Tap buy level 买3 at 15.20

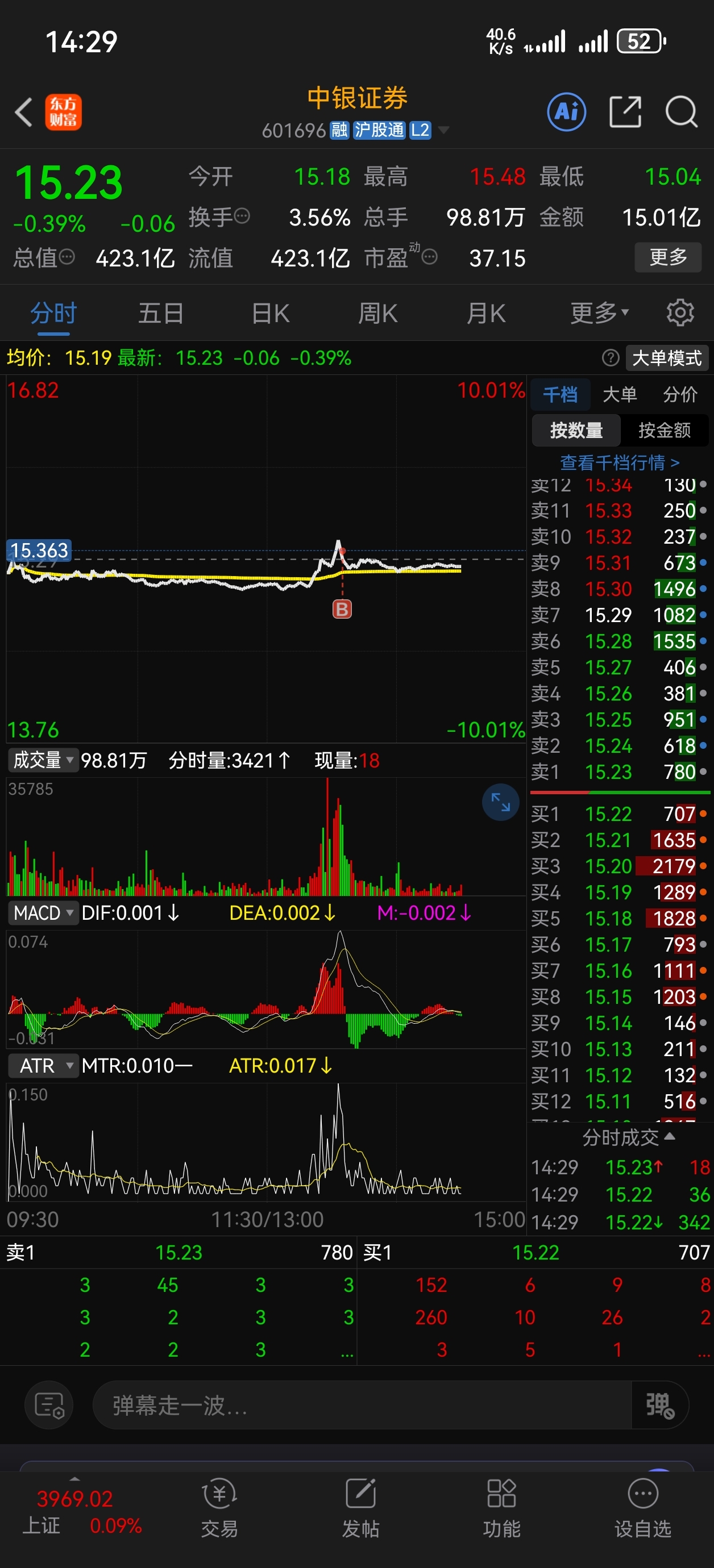(619, 866)
